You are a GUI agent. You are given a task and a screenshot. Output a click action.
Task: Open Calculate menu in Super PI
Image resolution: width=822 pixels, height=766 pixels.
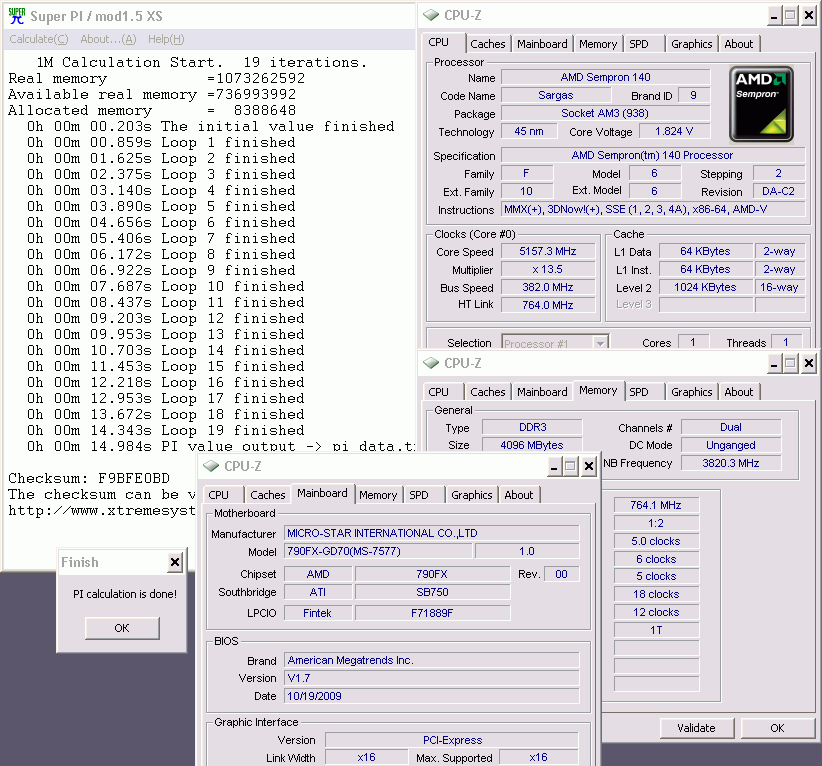39,39
